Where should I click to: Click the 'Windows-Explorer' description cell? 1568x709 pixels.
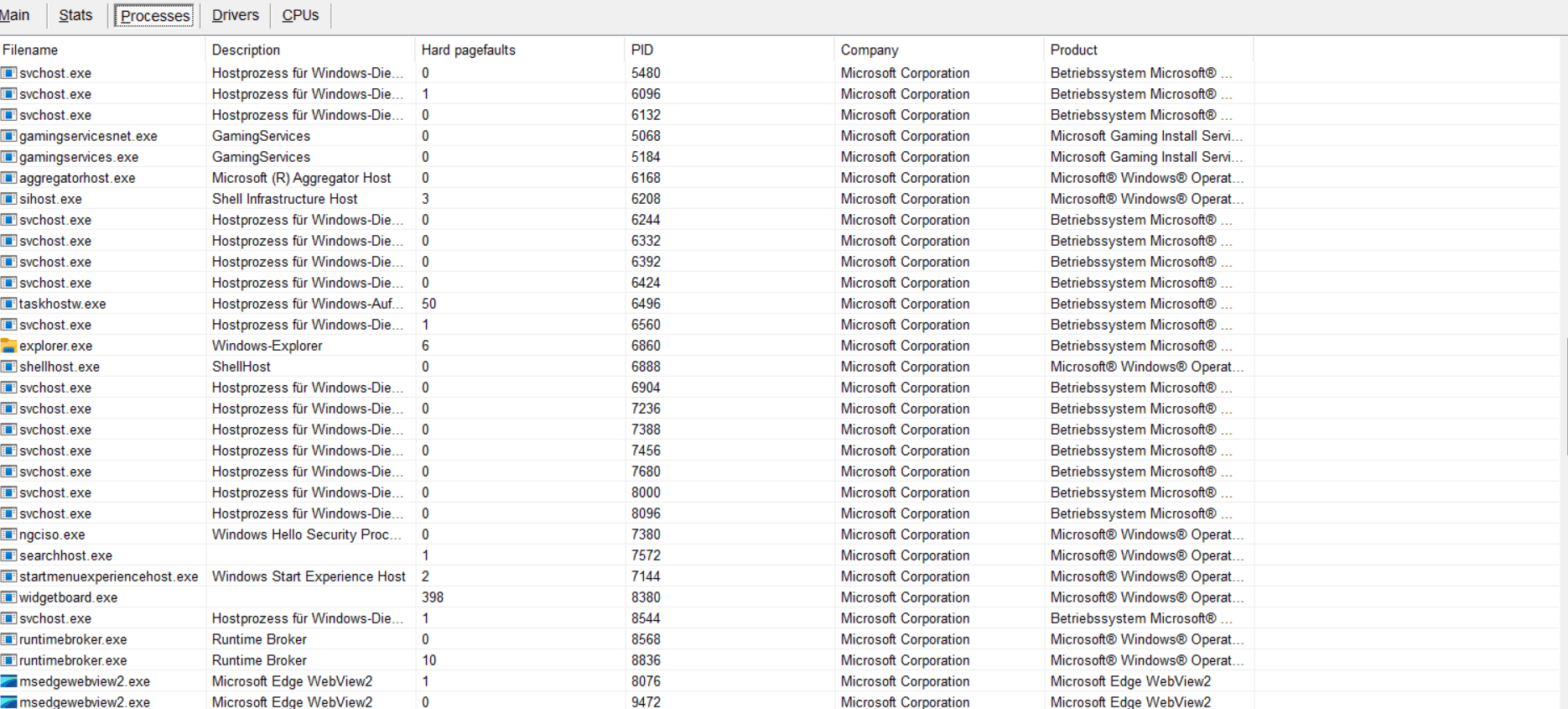point(267,346)
